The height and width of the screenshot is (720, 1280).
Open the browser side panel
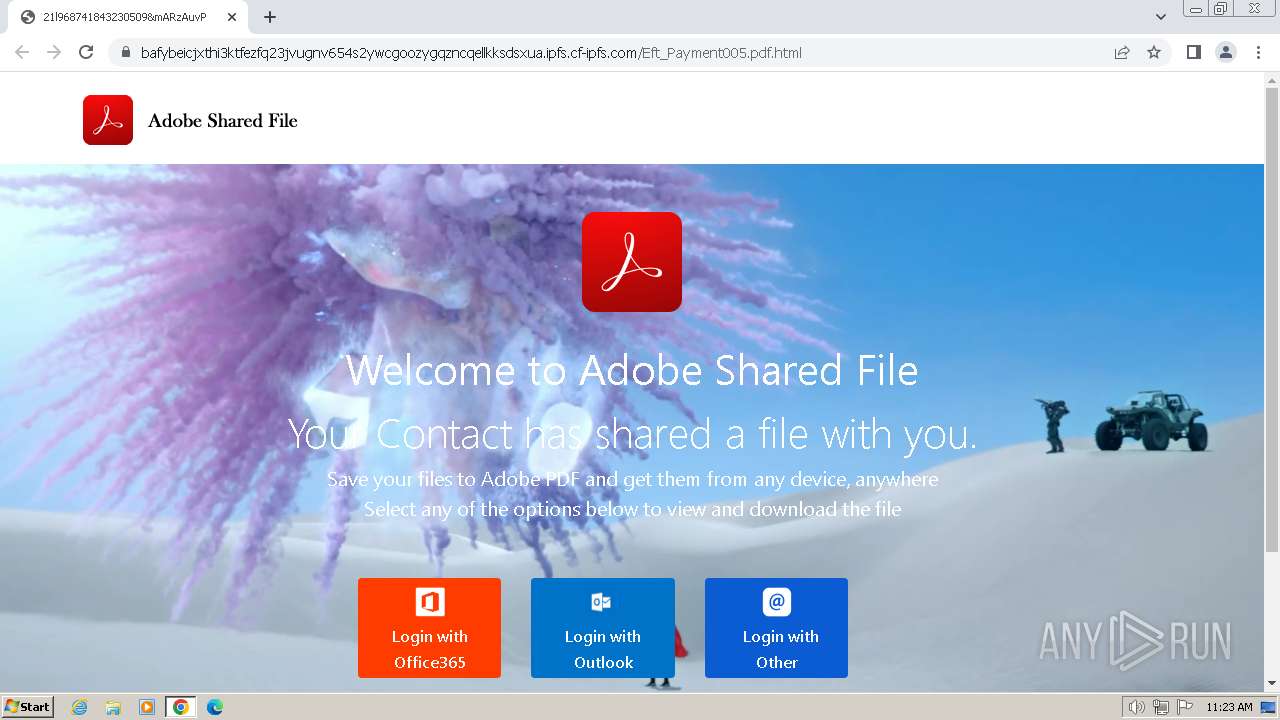point(1193,52)
